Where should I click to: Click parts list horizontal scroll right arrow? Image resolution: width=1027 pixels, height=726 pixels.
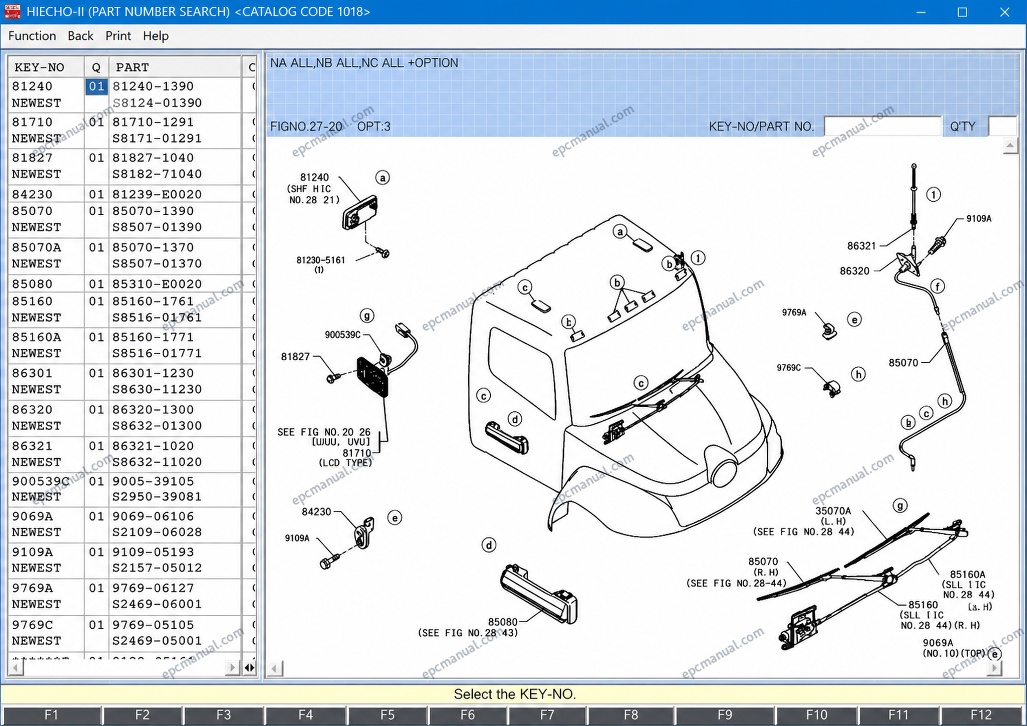pos(232,668)
